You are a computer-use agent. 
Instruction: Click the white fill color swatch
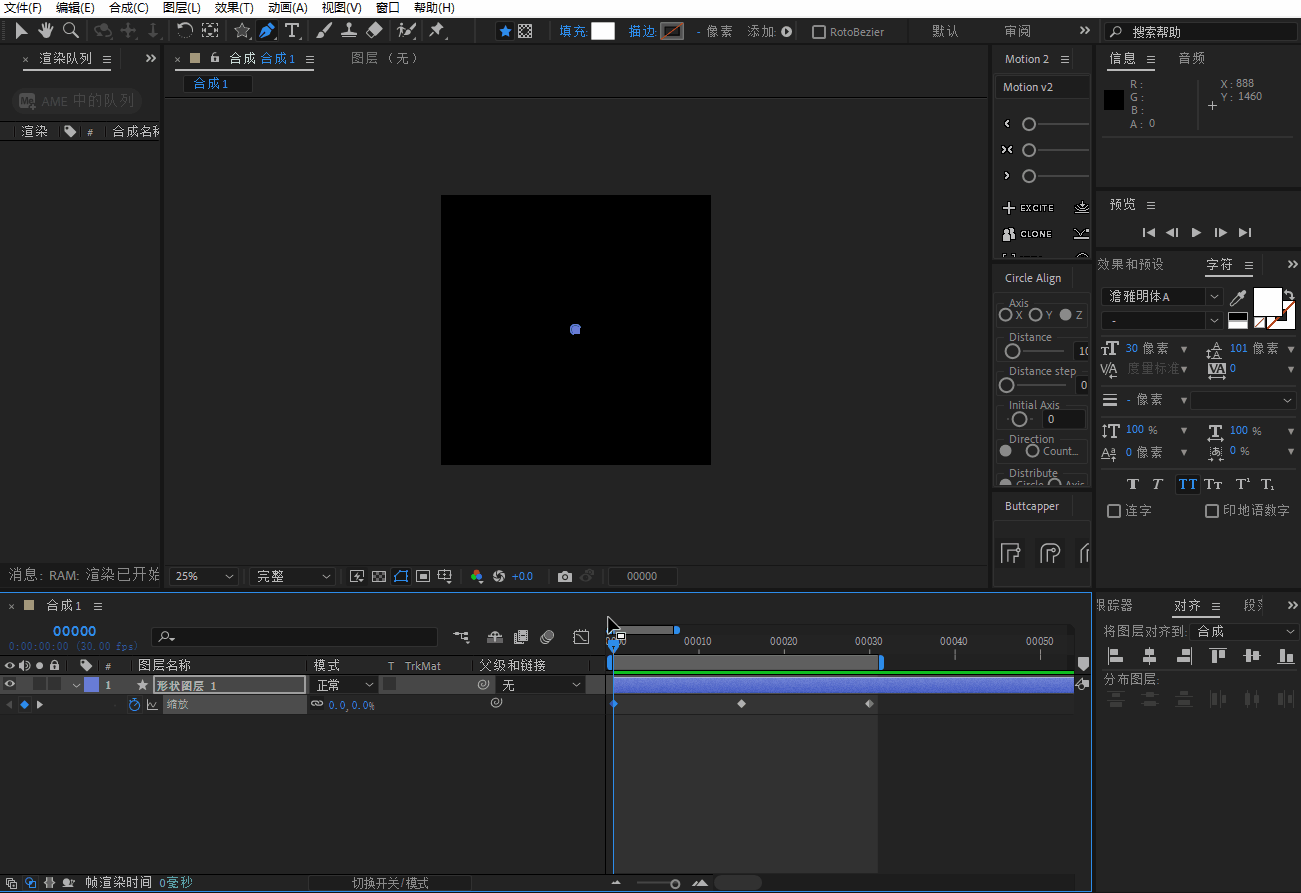tap(602, 31)
